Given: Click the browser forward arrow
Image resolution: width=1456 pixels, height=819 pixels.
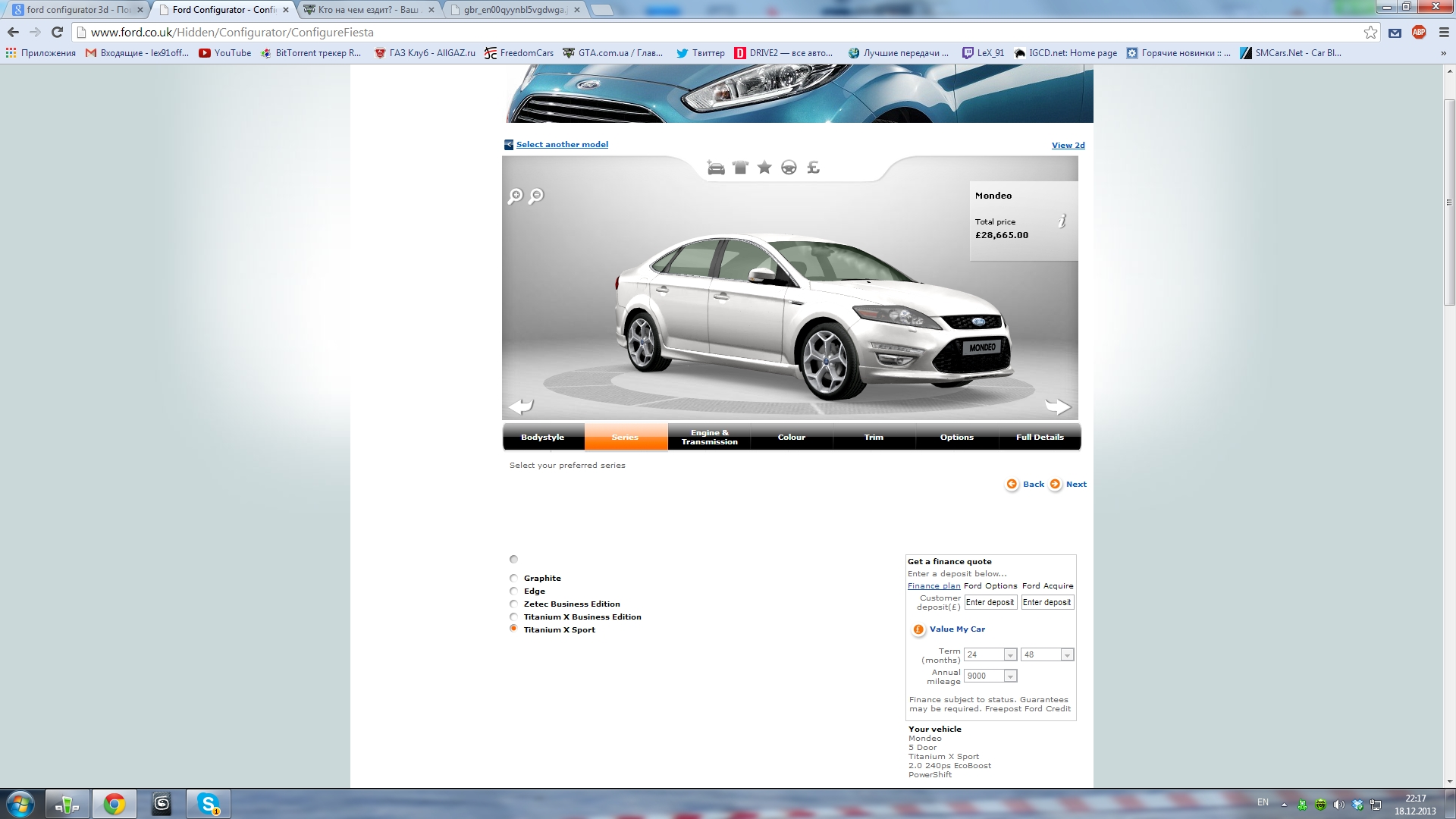Looking at the screenshot, I should point(35,32).
